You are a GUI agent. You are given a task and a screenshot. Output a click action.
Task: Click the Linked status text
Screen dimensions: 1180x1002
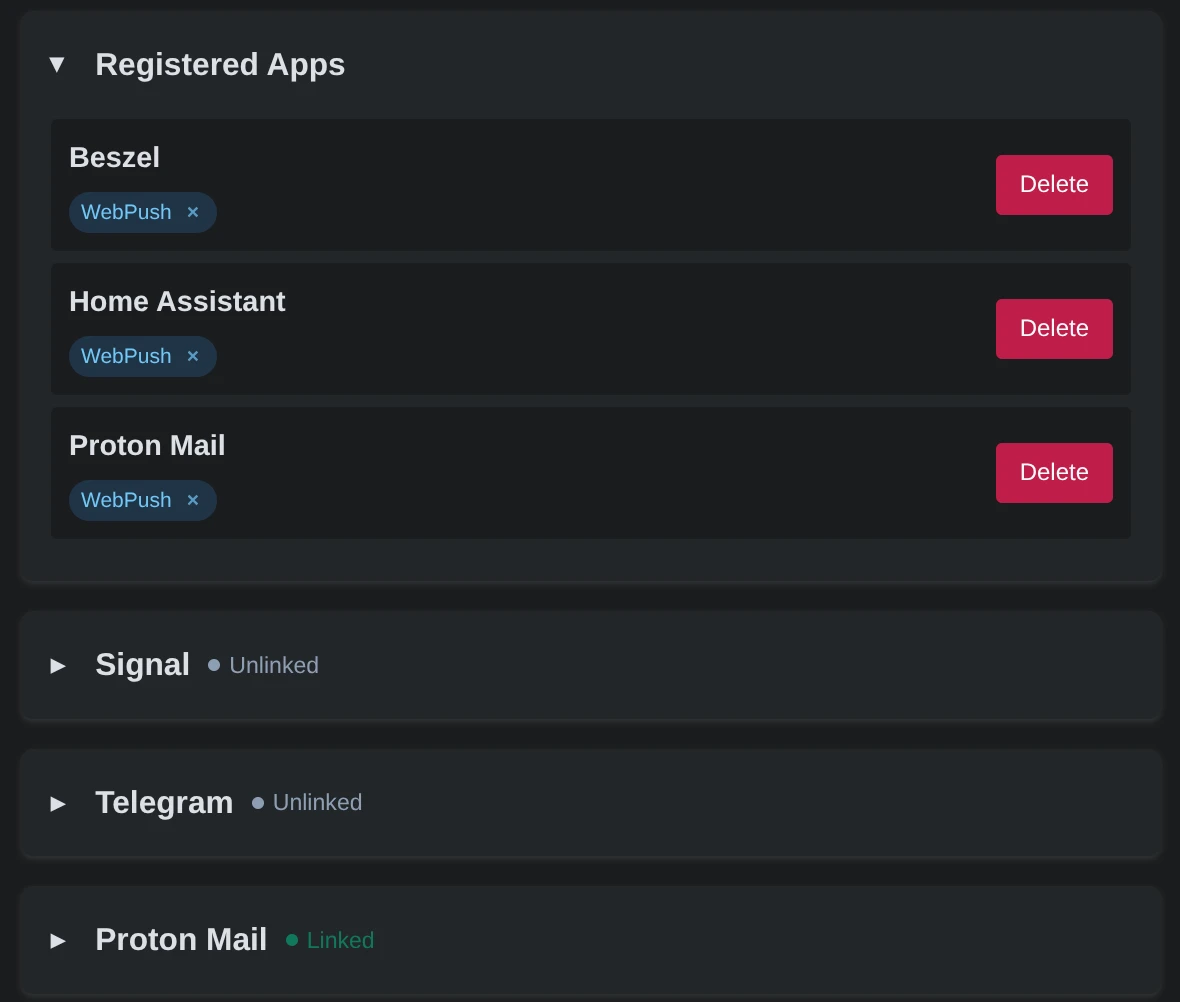tap(340, 940)
